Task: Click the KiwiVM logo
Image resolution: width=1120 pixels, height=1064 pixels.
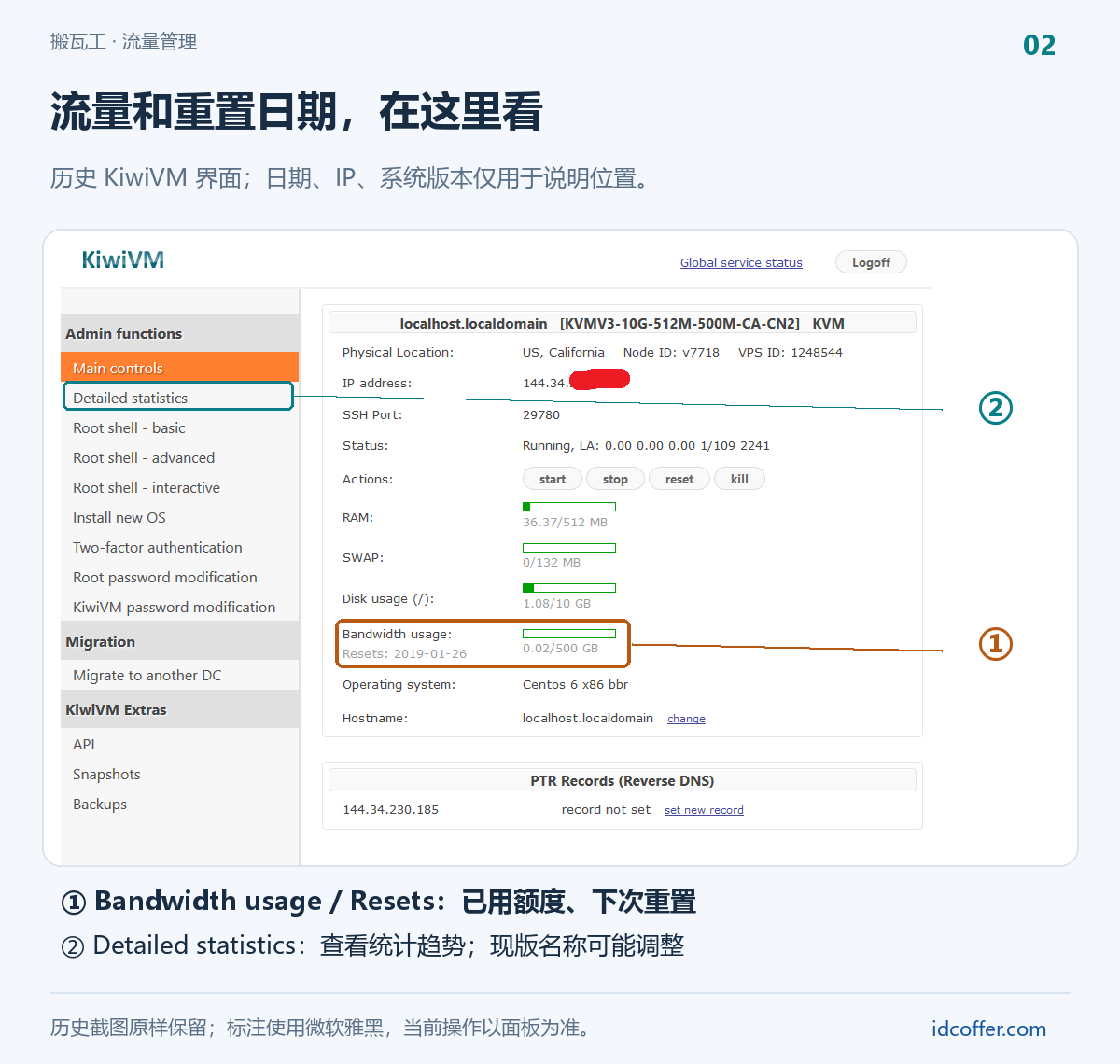Action: (122, 259)
